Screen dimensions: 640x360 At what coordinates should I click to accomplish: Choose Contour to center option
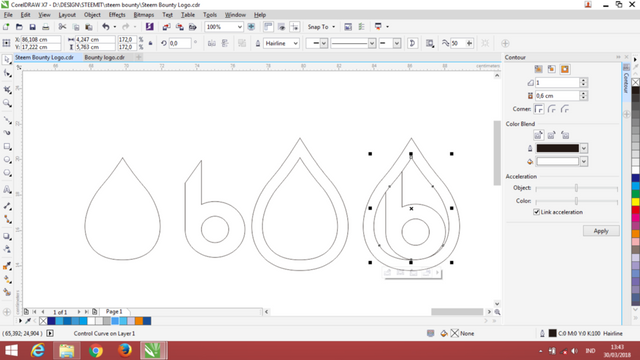pos(538,69)
